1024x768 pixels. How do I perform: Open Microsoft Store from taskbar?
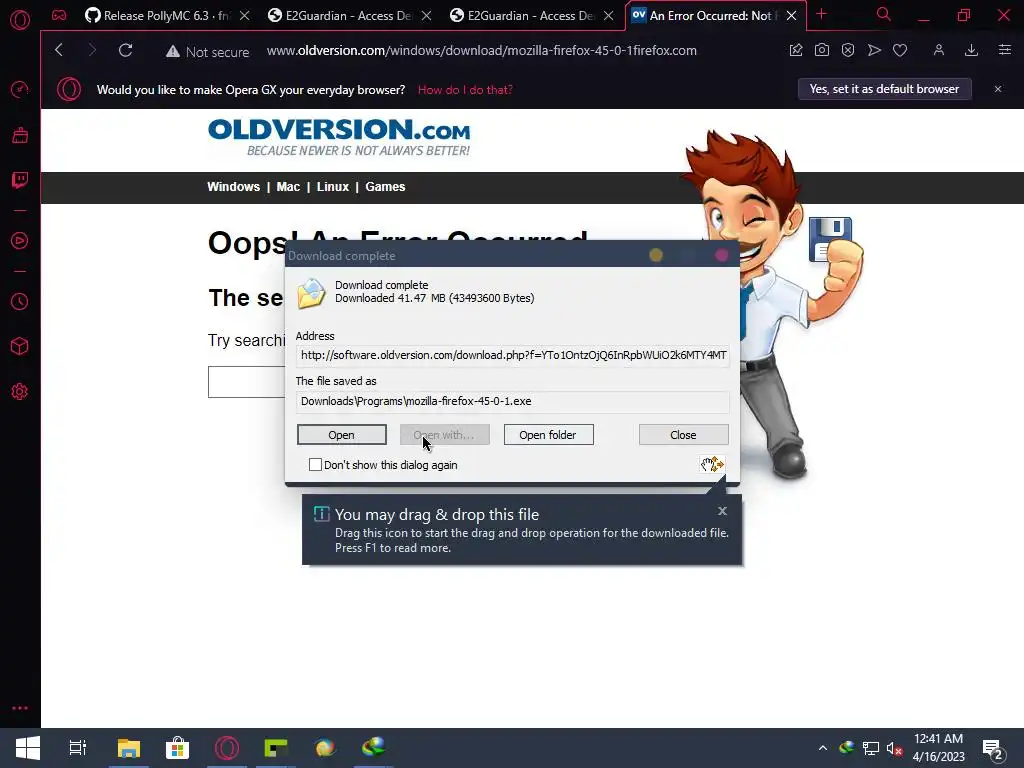177,748
